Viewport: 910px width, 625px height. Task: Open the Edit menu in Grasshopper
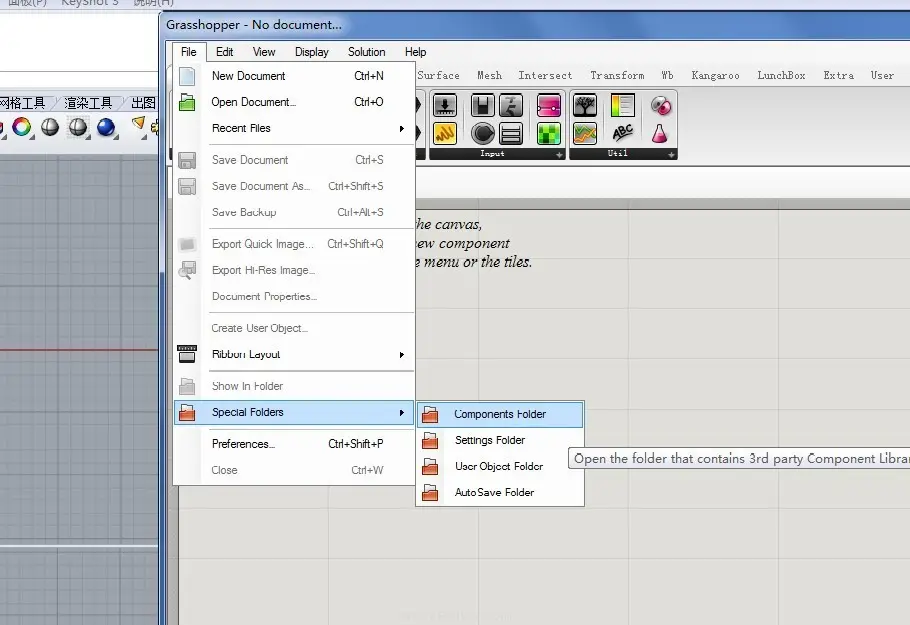[x=225, y=52]
